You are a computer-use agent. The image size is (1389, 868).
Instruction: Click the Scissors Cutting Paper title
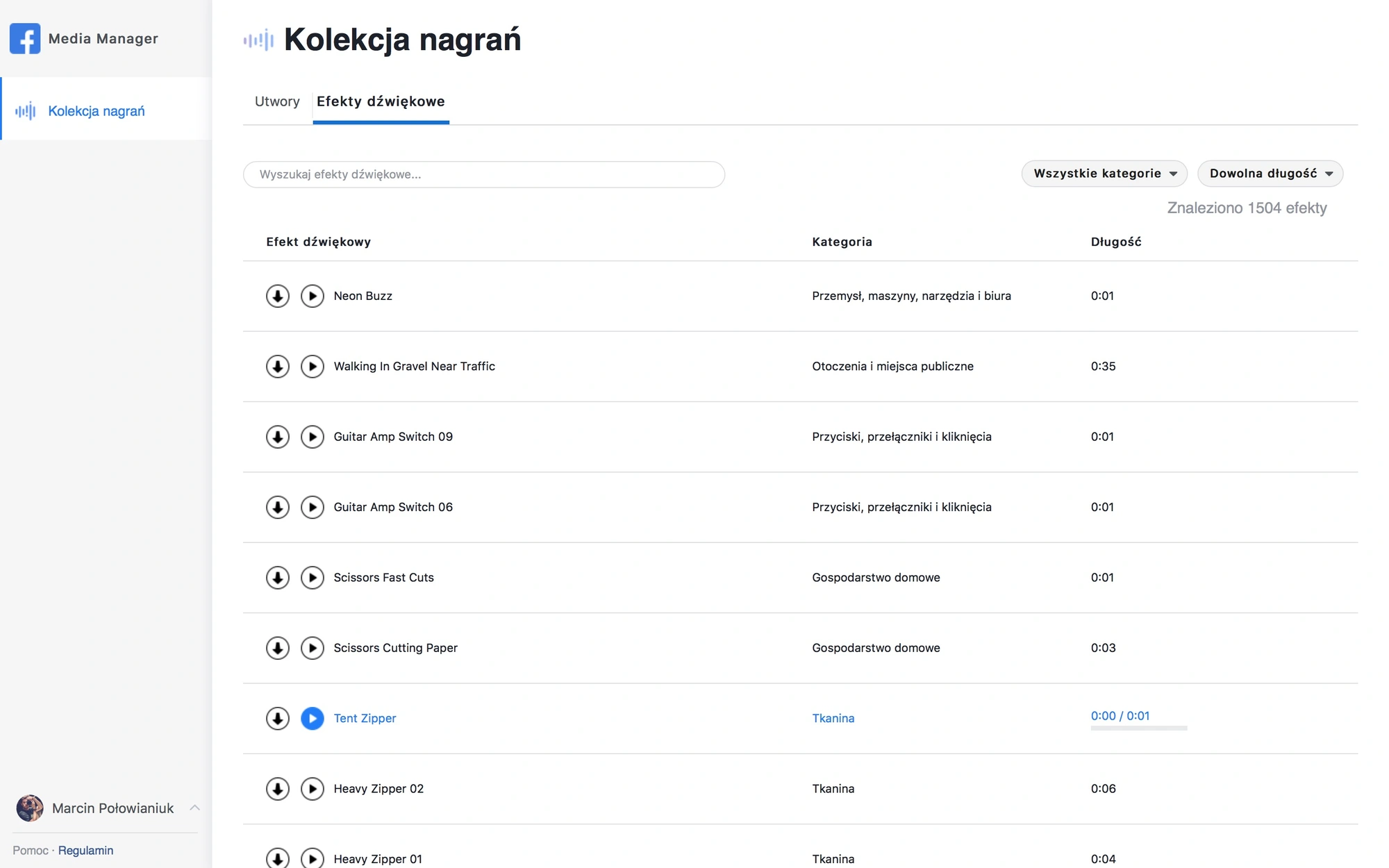pyautogui.click(x=395, y=648)
